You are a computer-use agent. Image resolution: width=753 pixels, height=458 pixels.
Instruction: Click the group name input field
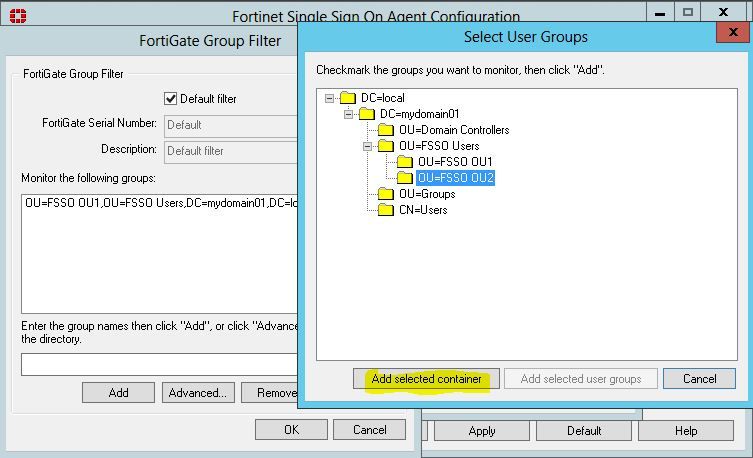point(160,364)
